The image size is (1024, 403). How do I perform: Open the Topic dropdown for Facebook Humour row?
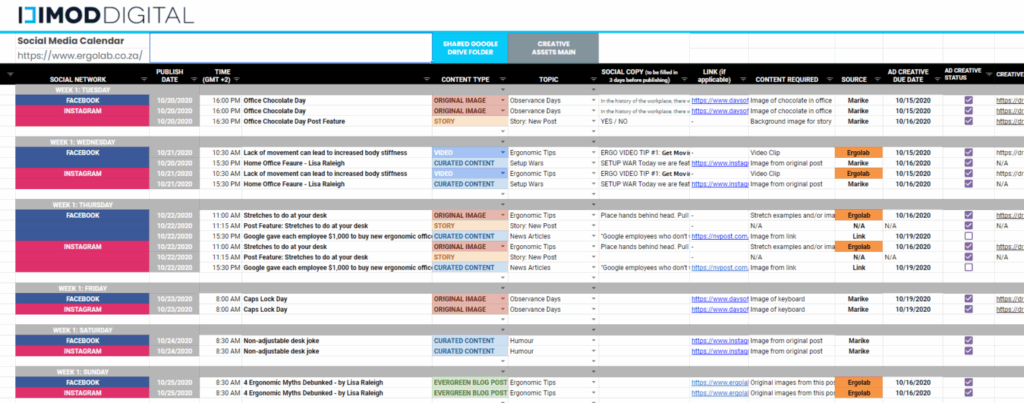[x=592, y=341]
